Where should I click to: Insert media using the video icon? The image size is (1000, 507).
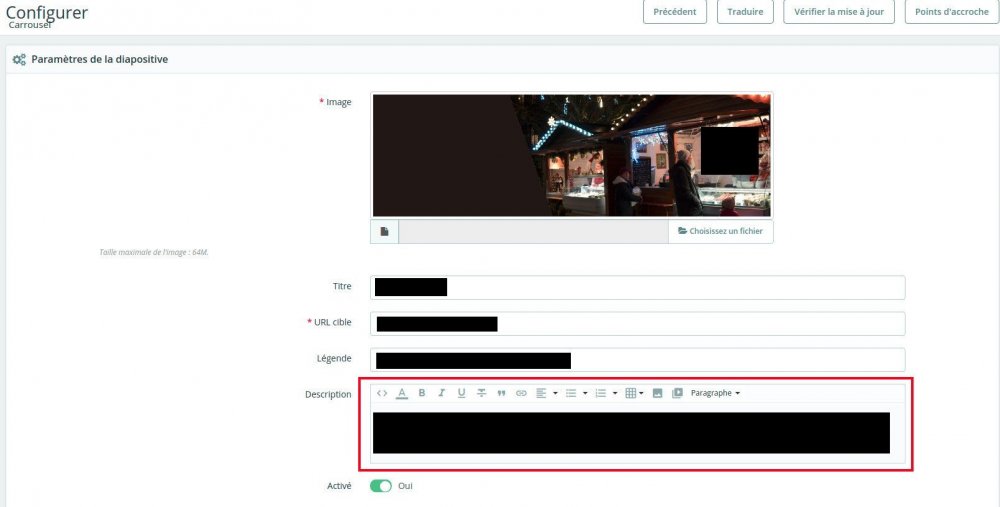677,393
